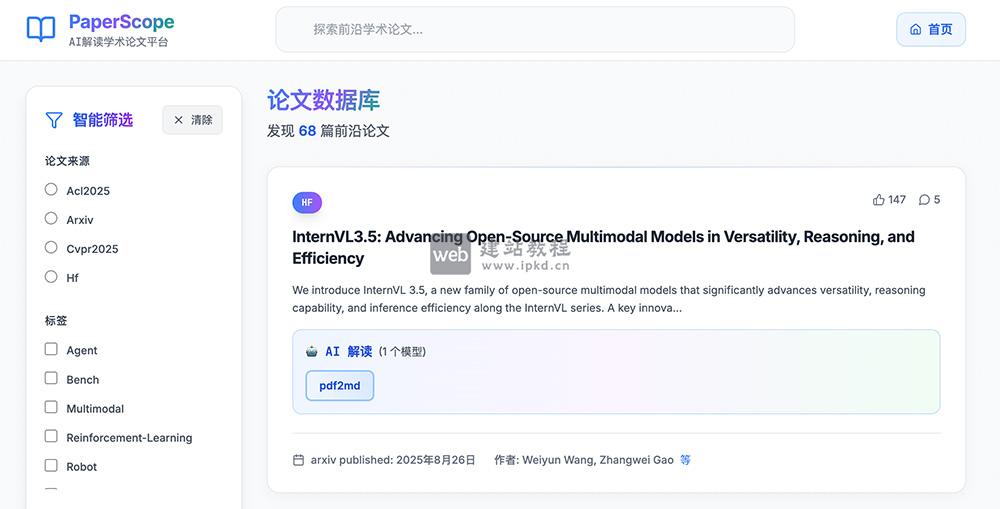Click the paper abstract starting 'We introduce InternVL 3.5'
The width and height of the screenshot is (1000, 509).
609,299
